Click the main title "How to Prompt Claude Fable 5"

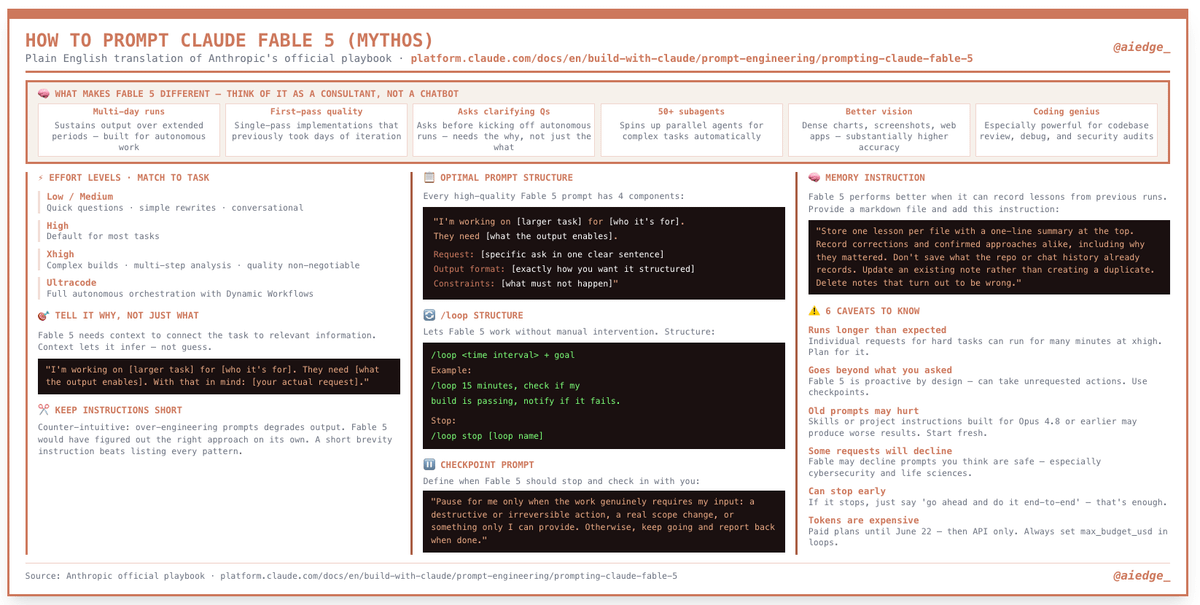tap(229, 40)
